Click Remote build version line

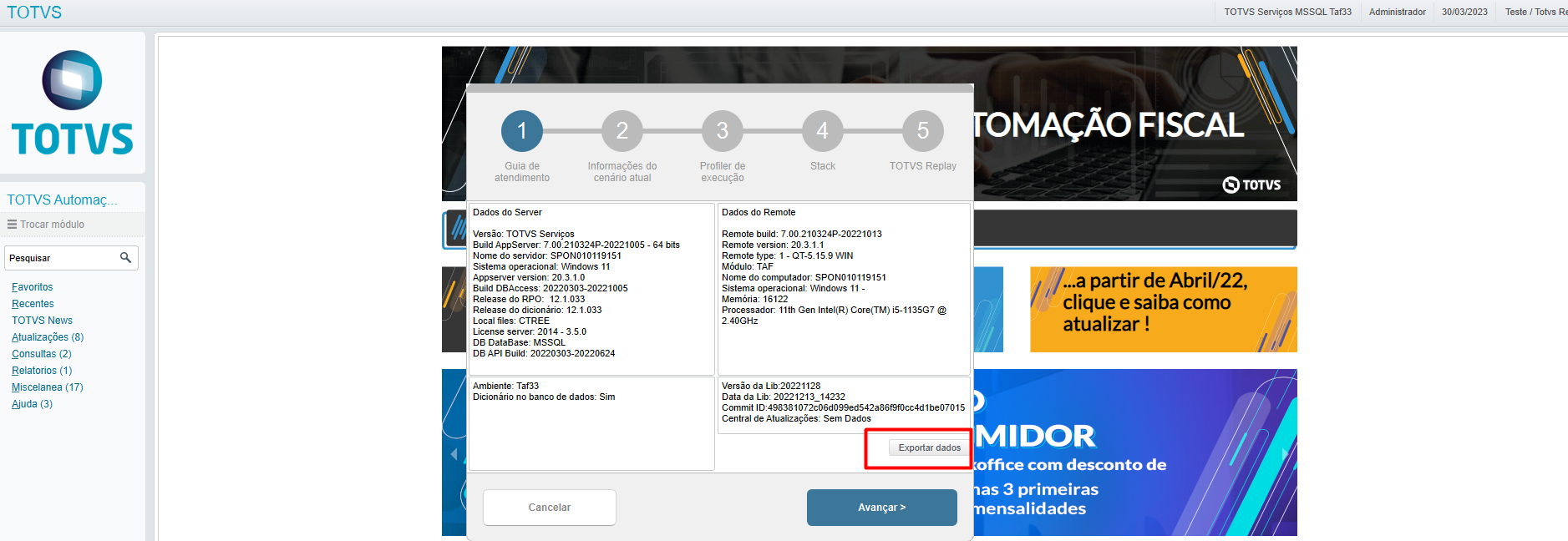point(802,235)
